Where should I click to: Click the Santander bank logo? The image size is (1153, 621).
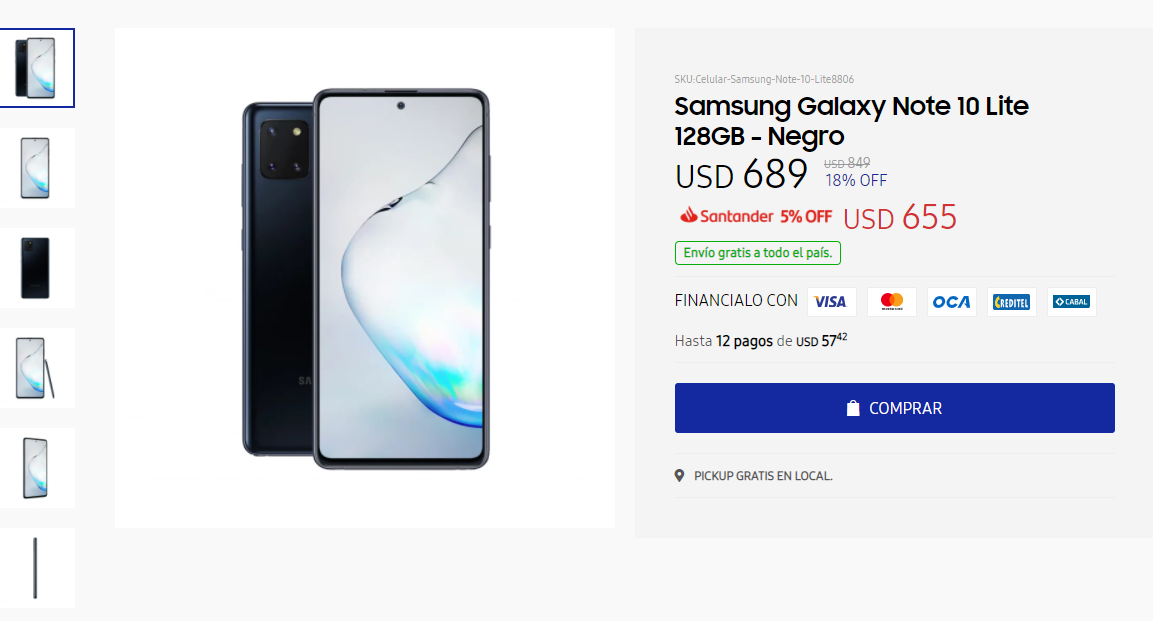click(727, 216)
